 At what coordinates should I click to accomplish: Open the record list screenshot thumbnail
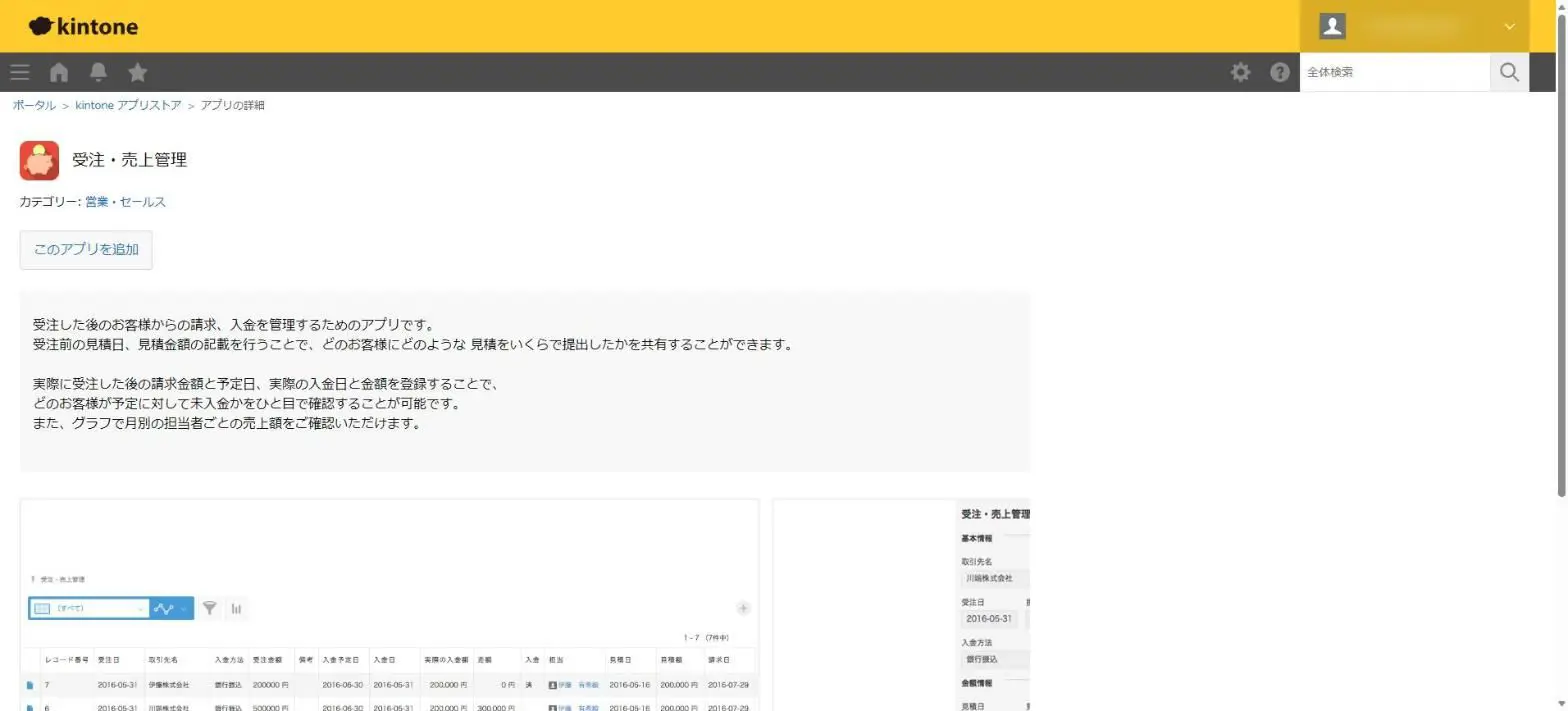(x=389, y=605)
